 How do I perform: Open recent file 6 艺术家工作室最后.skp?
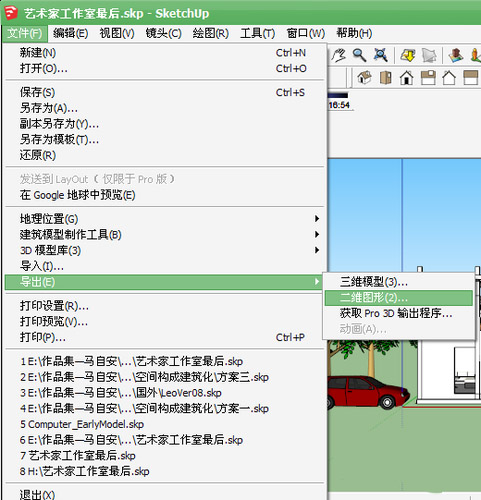(x=165, y=440)
